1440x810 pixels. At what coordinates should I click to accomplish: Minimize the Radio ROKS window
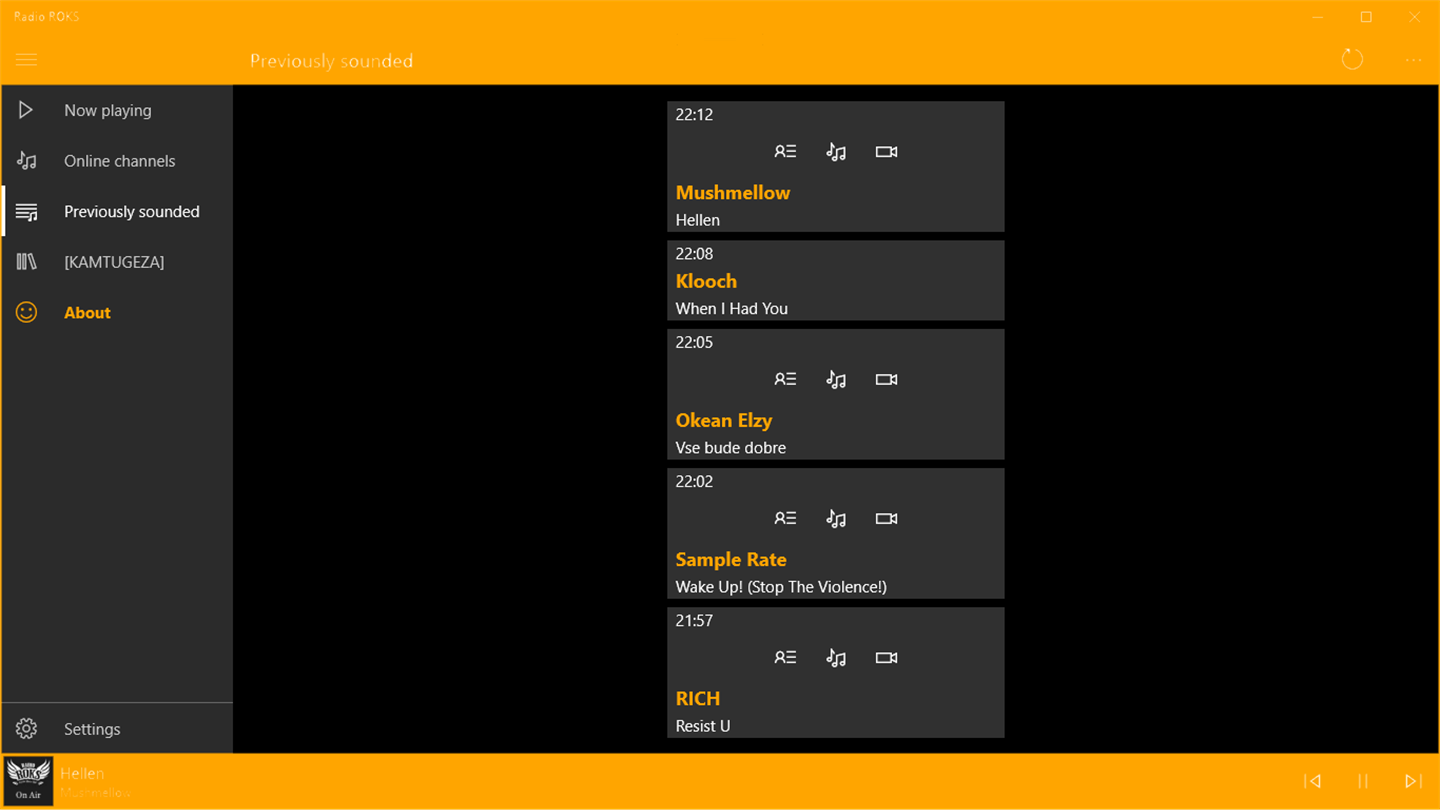click(1319, 17)
